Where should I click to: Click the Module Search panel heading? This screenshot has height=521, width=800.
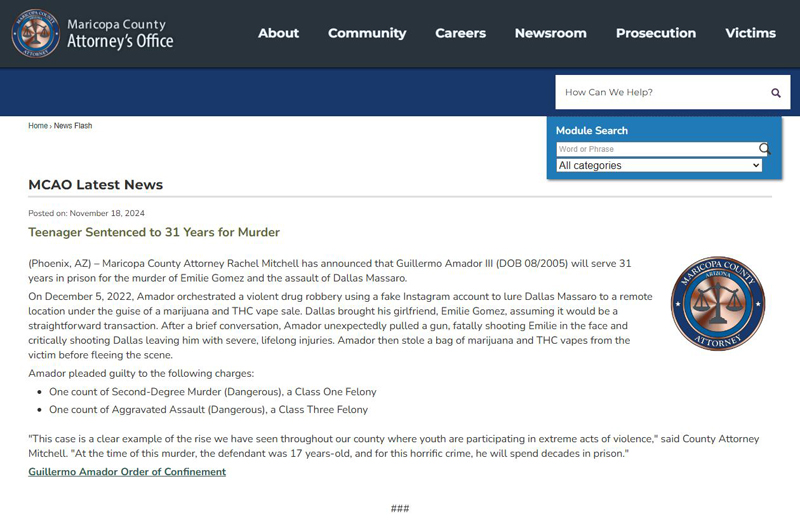(x=592, y=131)
